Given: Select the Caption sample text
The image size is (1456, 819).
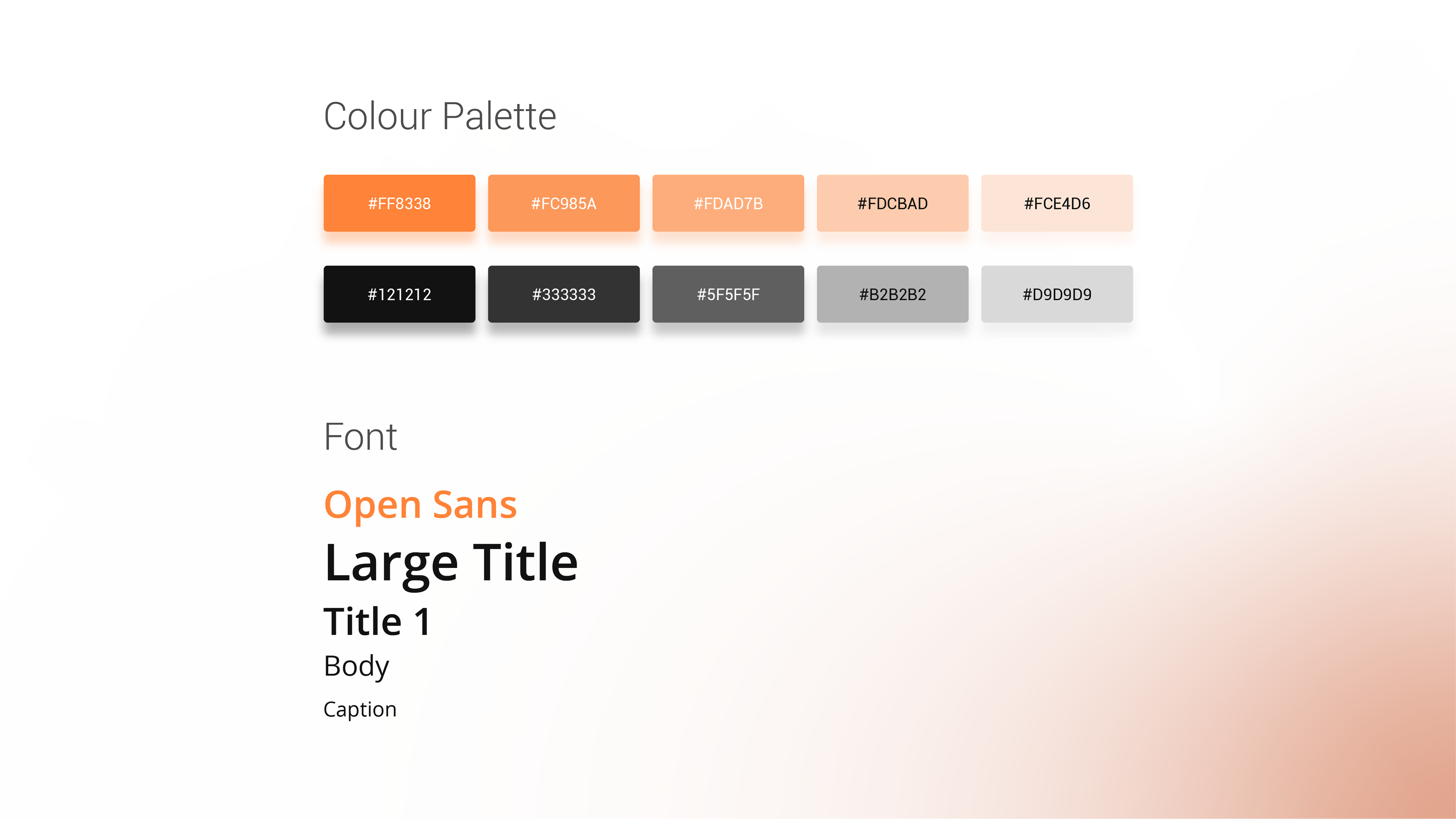Looking at the screenshot, I should click(360, 710).
